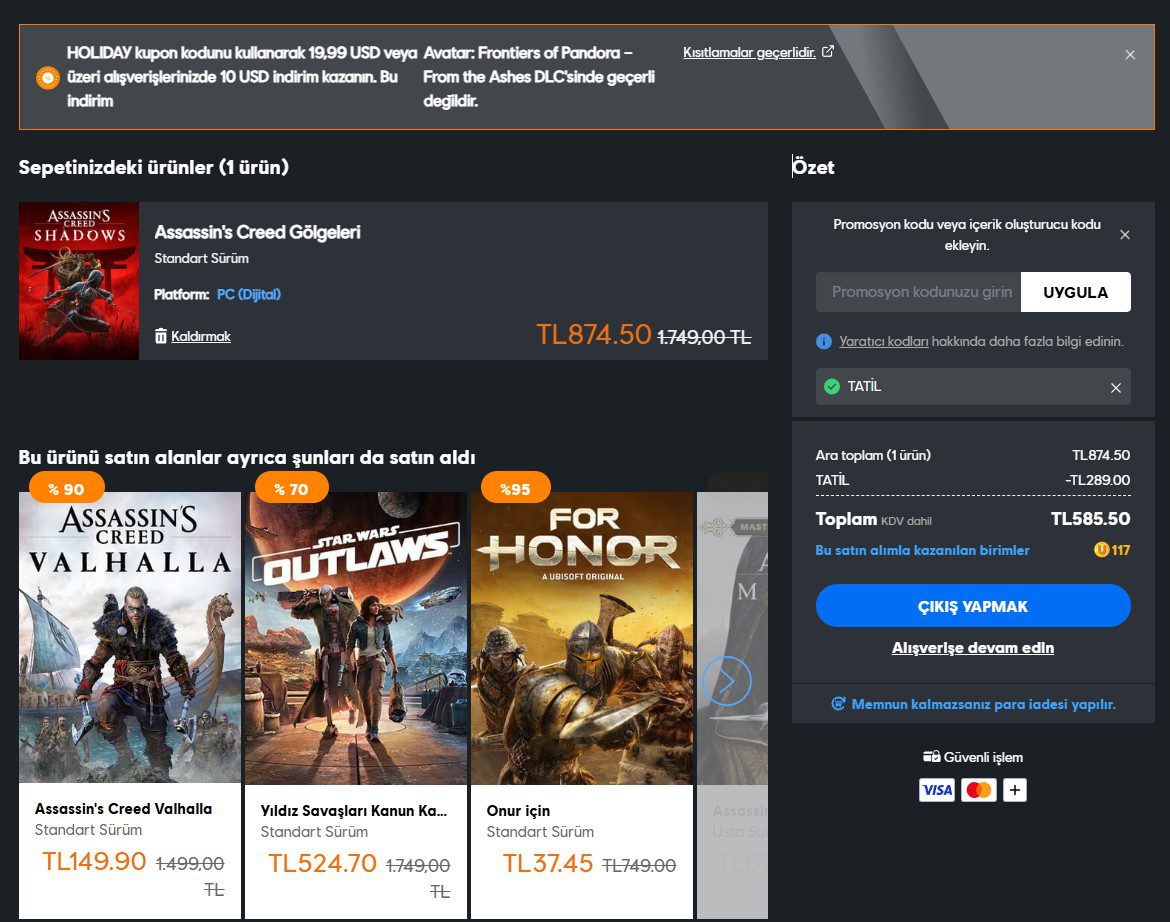Close the promosyon kodu message
Viewport: 1170px width, 922px height.
click(x=1124, y=234)
